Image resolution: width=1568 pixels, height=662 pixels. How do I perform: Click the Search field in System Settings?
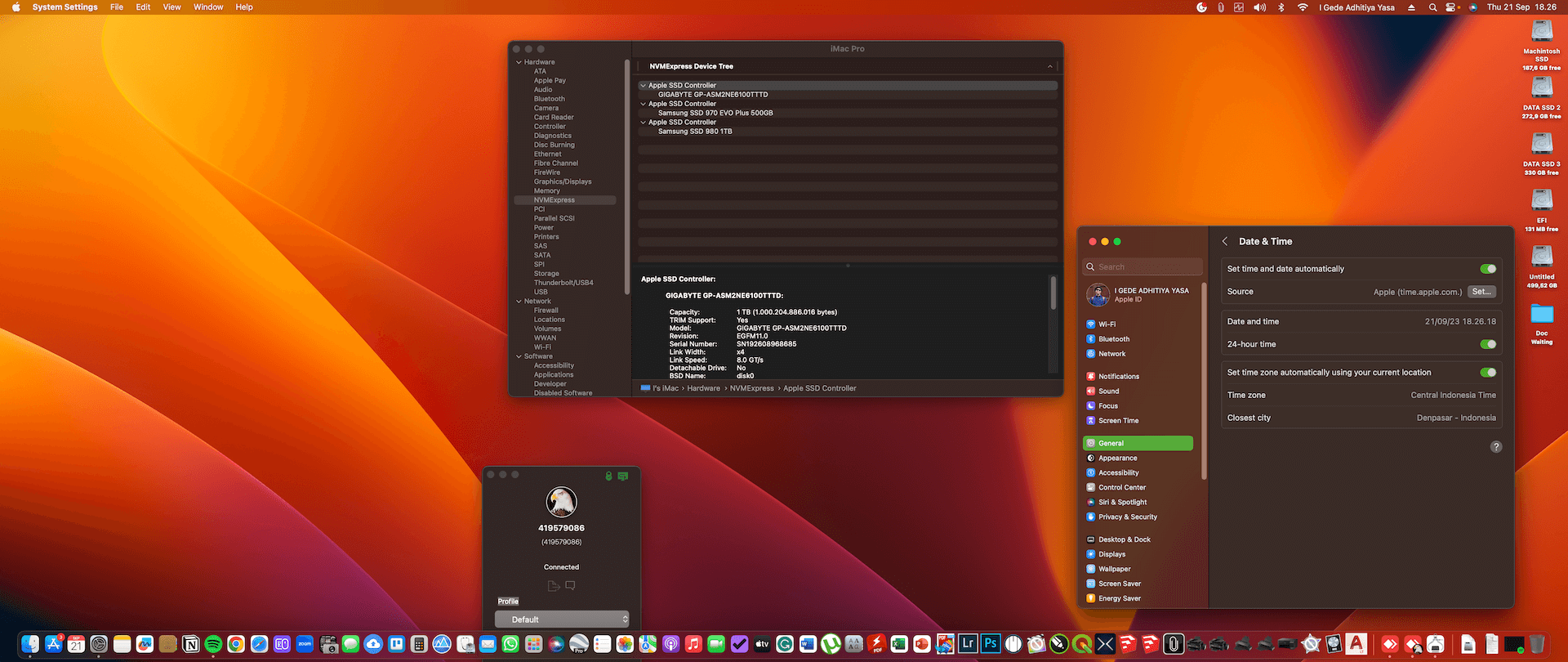click(1143, 267)
